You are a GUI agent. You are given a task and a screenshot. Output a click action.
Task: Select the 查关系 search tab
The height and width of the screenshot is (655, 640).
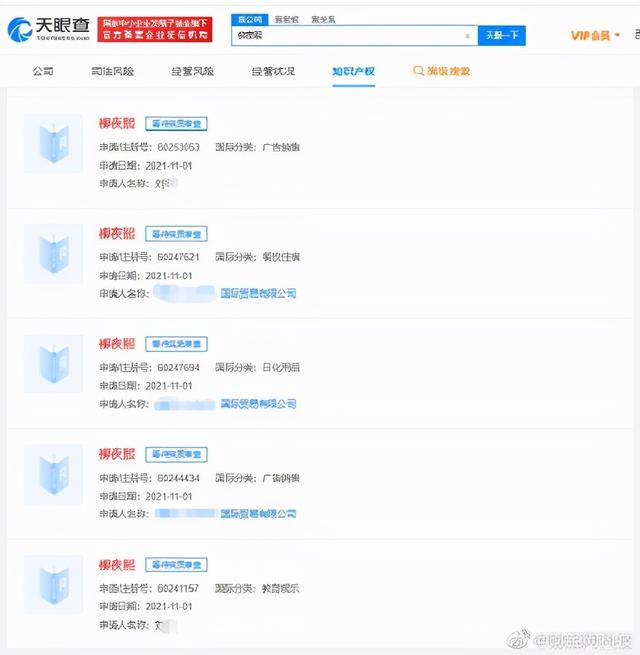tap(323, 19)
